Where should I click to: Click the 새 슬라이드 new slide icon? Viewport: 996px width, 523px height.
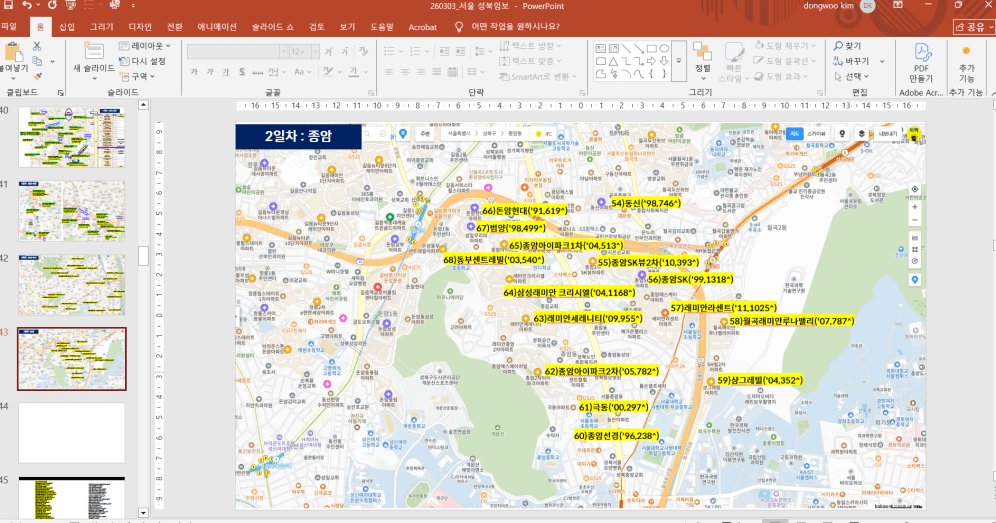click(93, 54)
